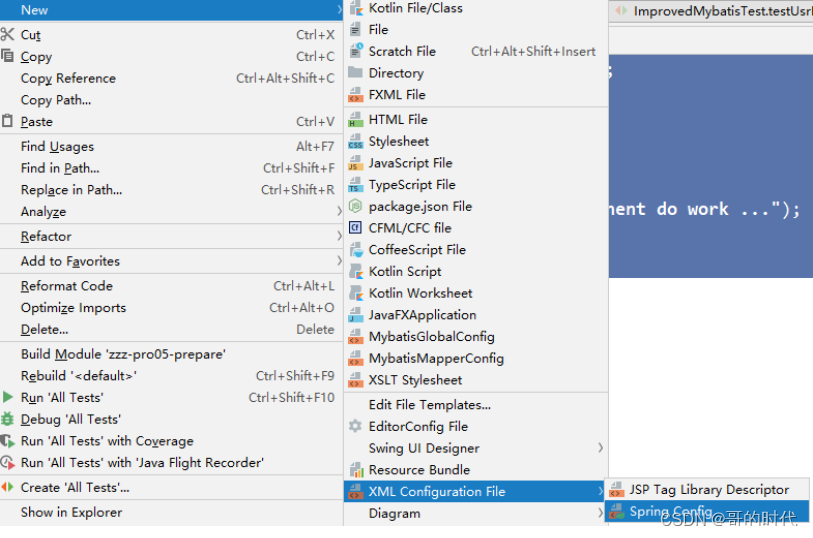Click the JSP Tag Library Descriptor icon
The image size is (813, 538).
click(616, 489)
